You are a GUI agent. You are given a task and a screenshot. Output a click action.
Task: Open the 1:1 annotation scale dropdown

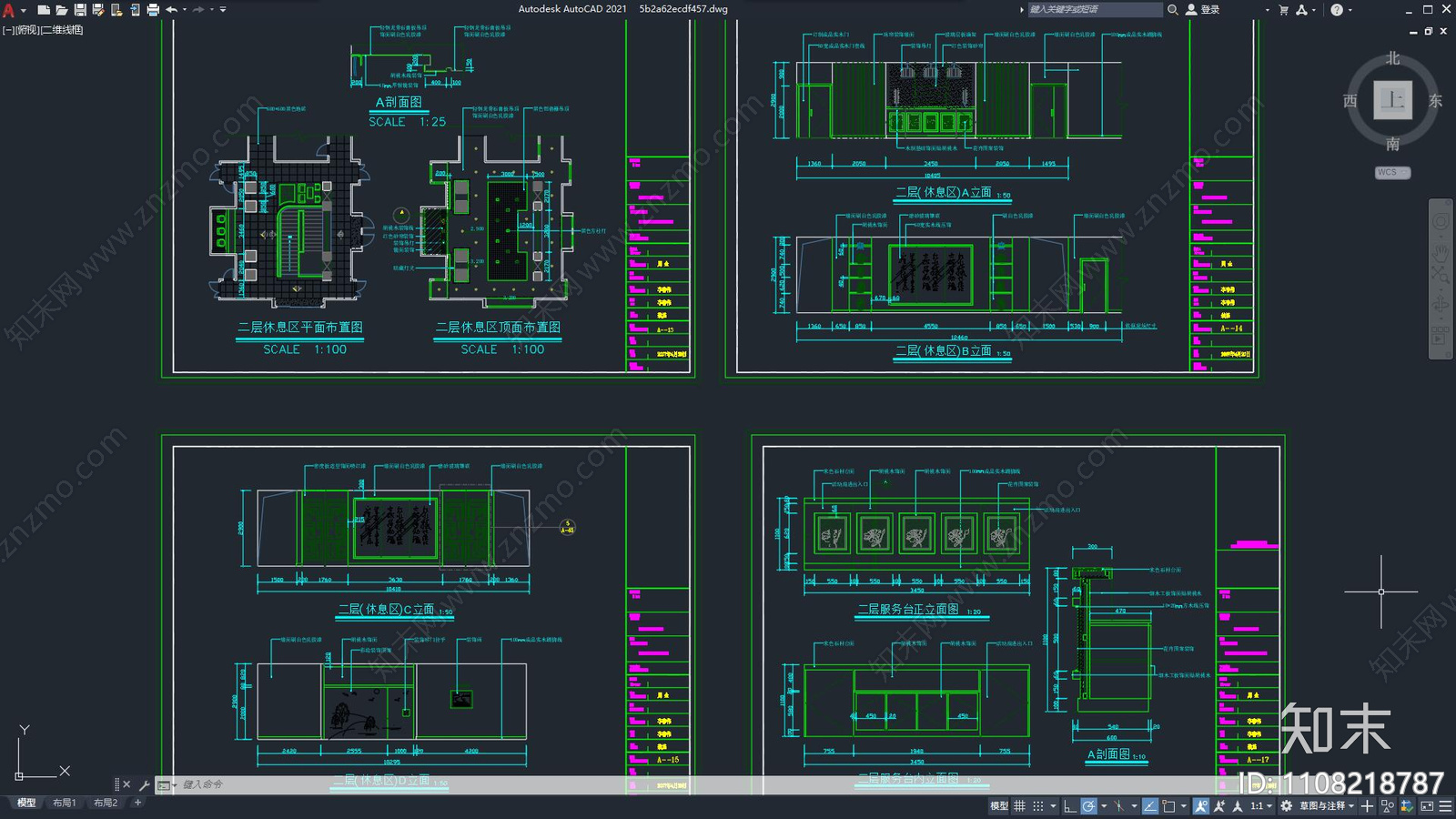(x=1261, y=806)
